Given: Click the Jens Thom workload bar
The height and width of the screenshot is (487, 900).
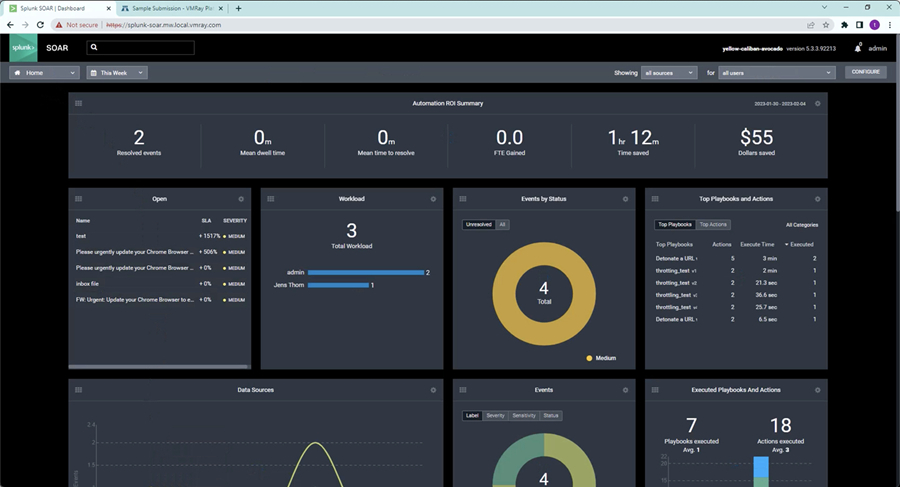Looking at the screenshot, I should coord(338,285).
